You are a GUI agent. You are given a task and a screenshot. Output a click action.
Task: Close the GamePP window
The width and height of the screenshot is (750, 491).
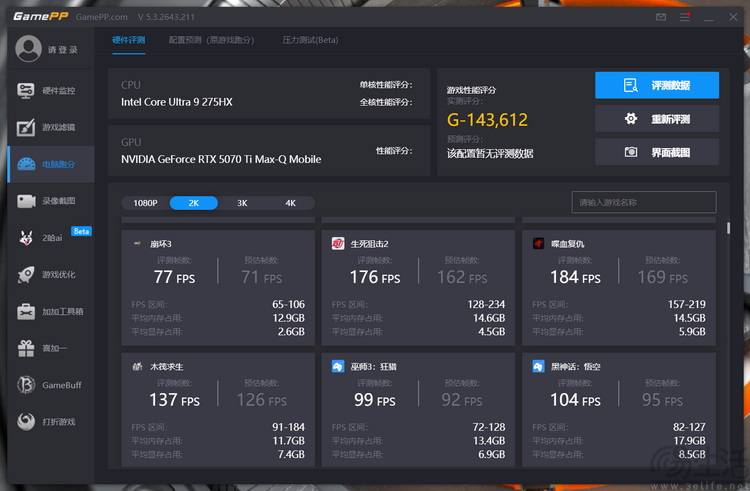point(733,17)
